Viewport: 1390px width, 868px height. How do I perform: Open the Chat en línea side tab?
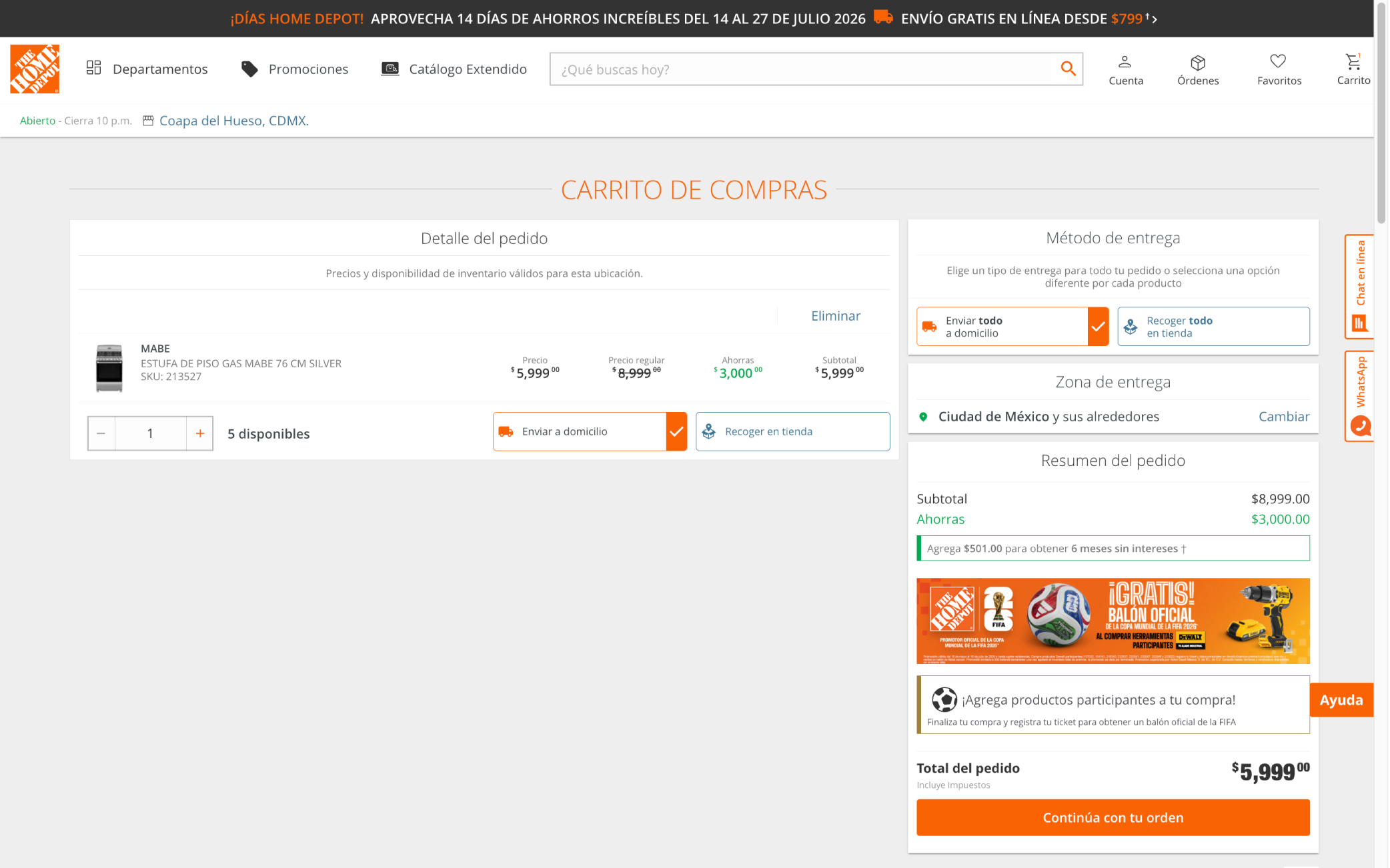(1359, 287)
